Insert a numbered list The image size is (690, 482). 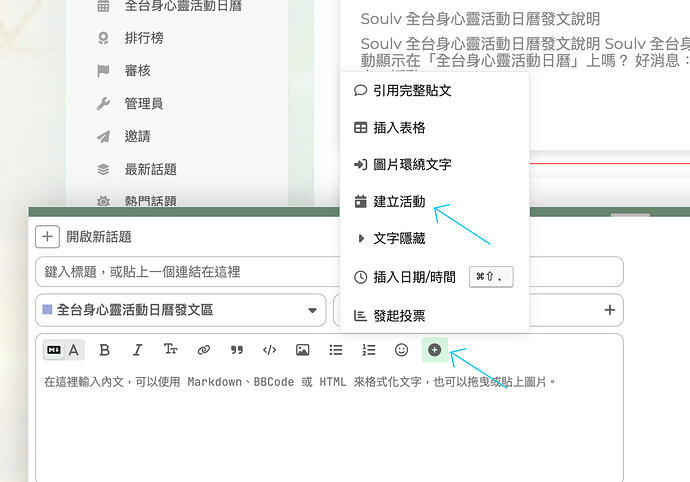click(369, 350)
